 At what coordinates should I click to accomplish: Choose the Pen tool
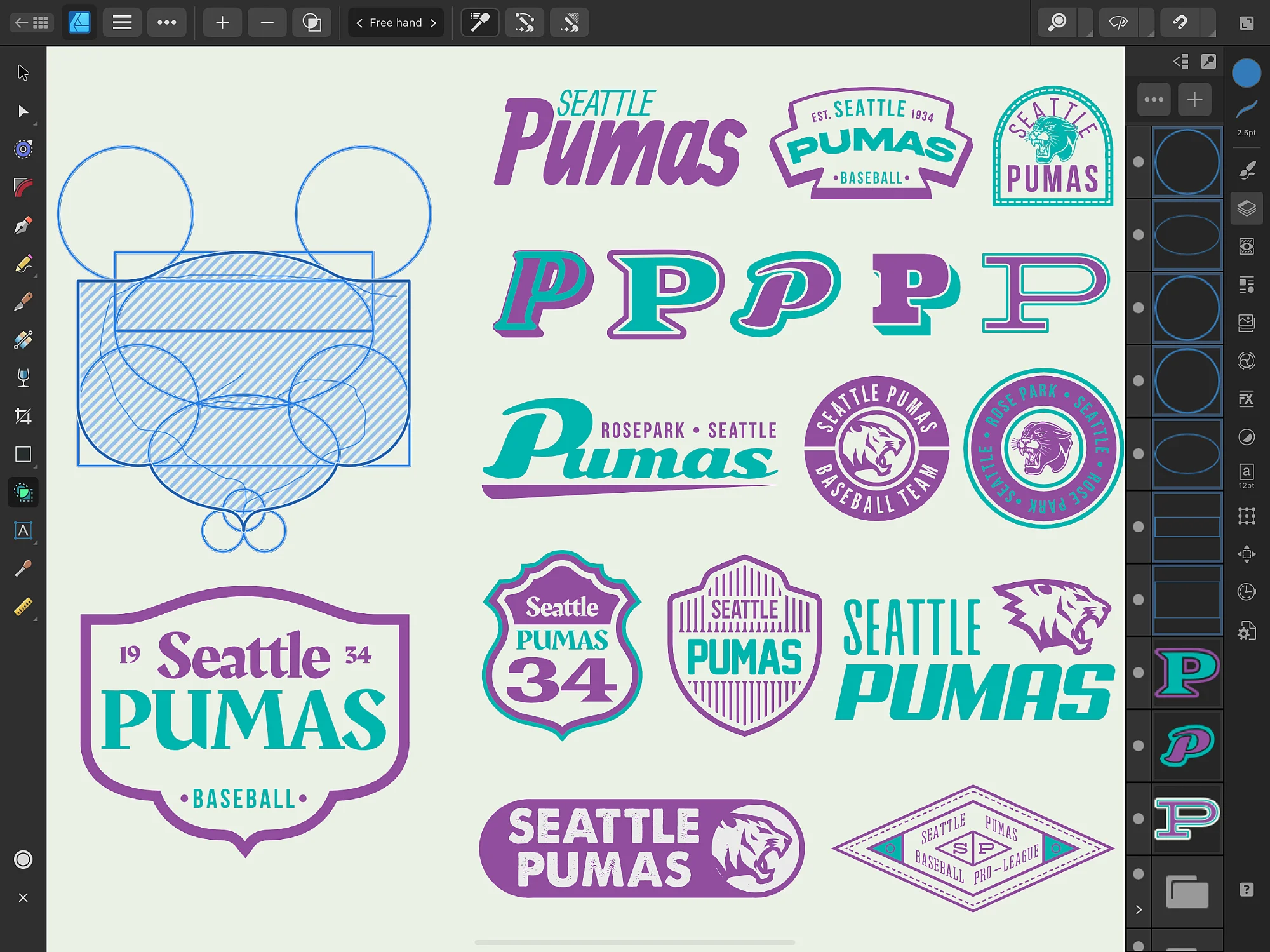23,225
